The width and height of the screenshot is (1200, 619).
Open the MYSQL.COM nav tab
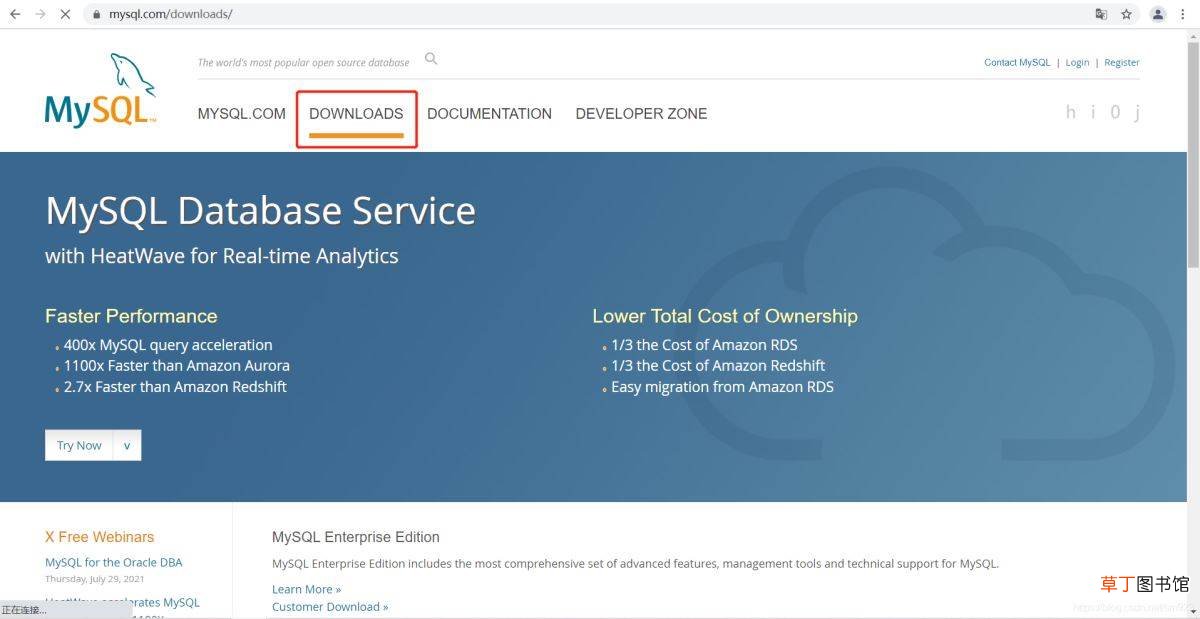[x=242, y=114]
